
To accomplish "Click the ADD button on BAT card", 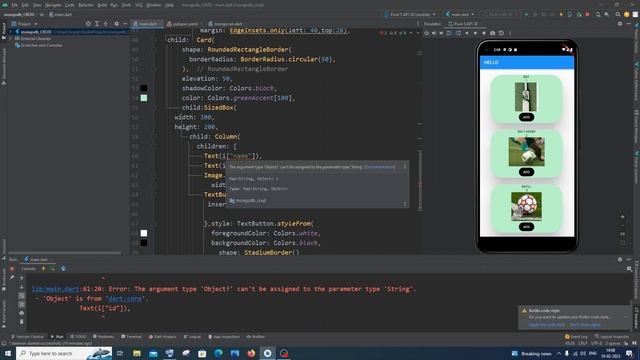I will (x=526, y=117).
